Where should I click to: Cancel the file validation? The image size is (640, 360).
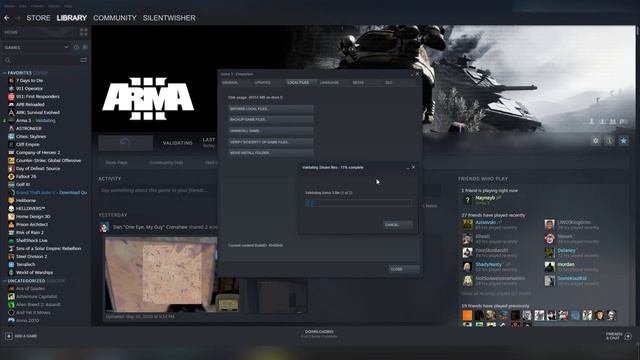(x=398, y=225)
